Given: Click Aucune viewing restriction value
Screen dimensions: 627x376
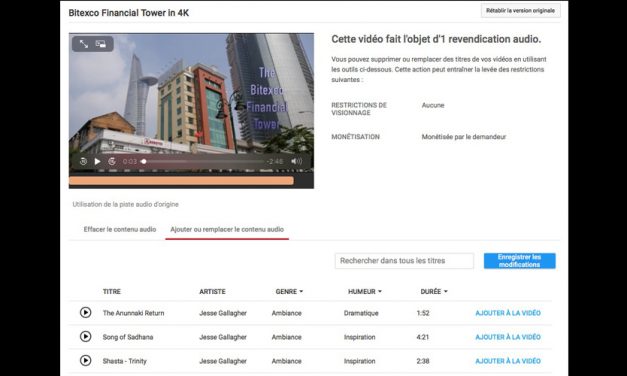Looking at the screenshot, I should (433, 105).
